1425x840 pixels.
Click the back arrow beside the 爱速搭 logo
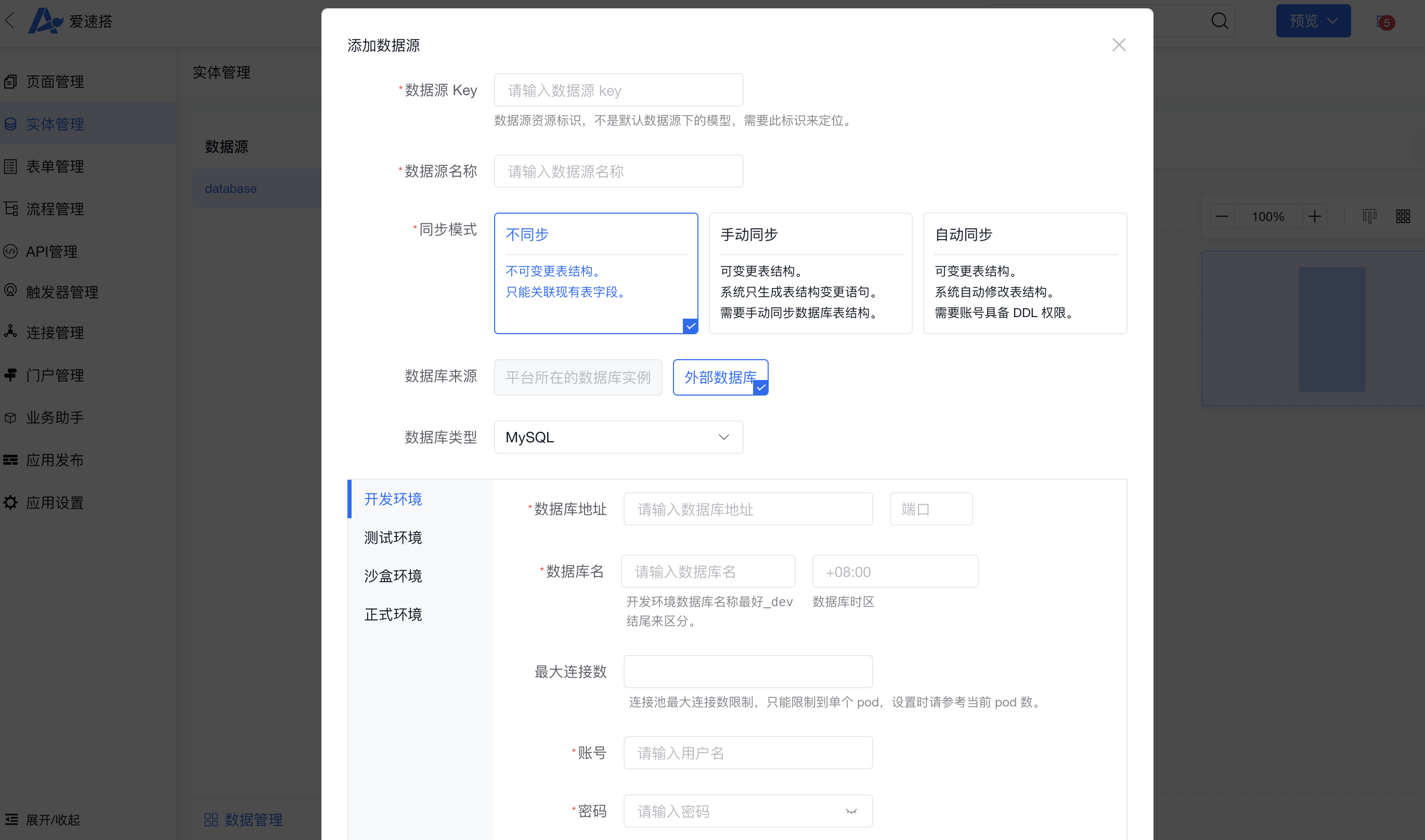coord(10,21)
